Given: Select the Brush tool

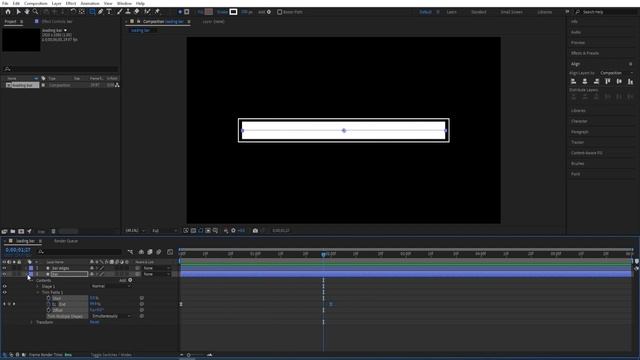Looking at the screenshot, I should pyautogui.click(x=120, y=12).
